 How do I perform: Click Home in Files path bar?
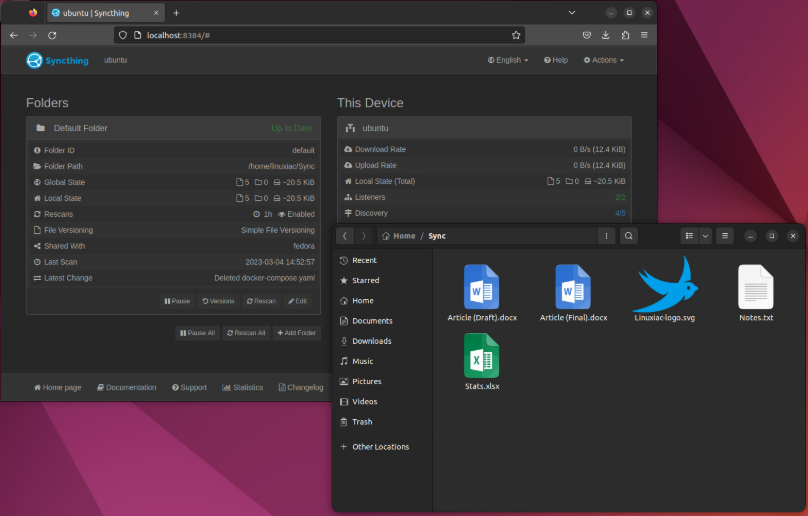coord(398,236)
